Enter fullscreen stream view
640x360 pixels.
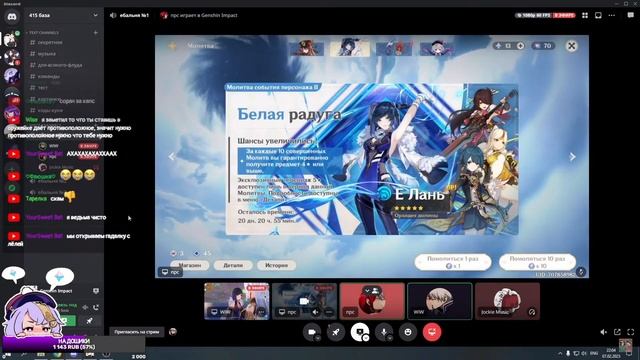pos(631,332)
